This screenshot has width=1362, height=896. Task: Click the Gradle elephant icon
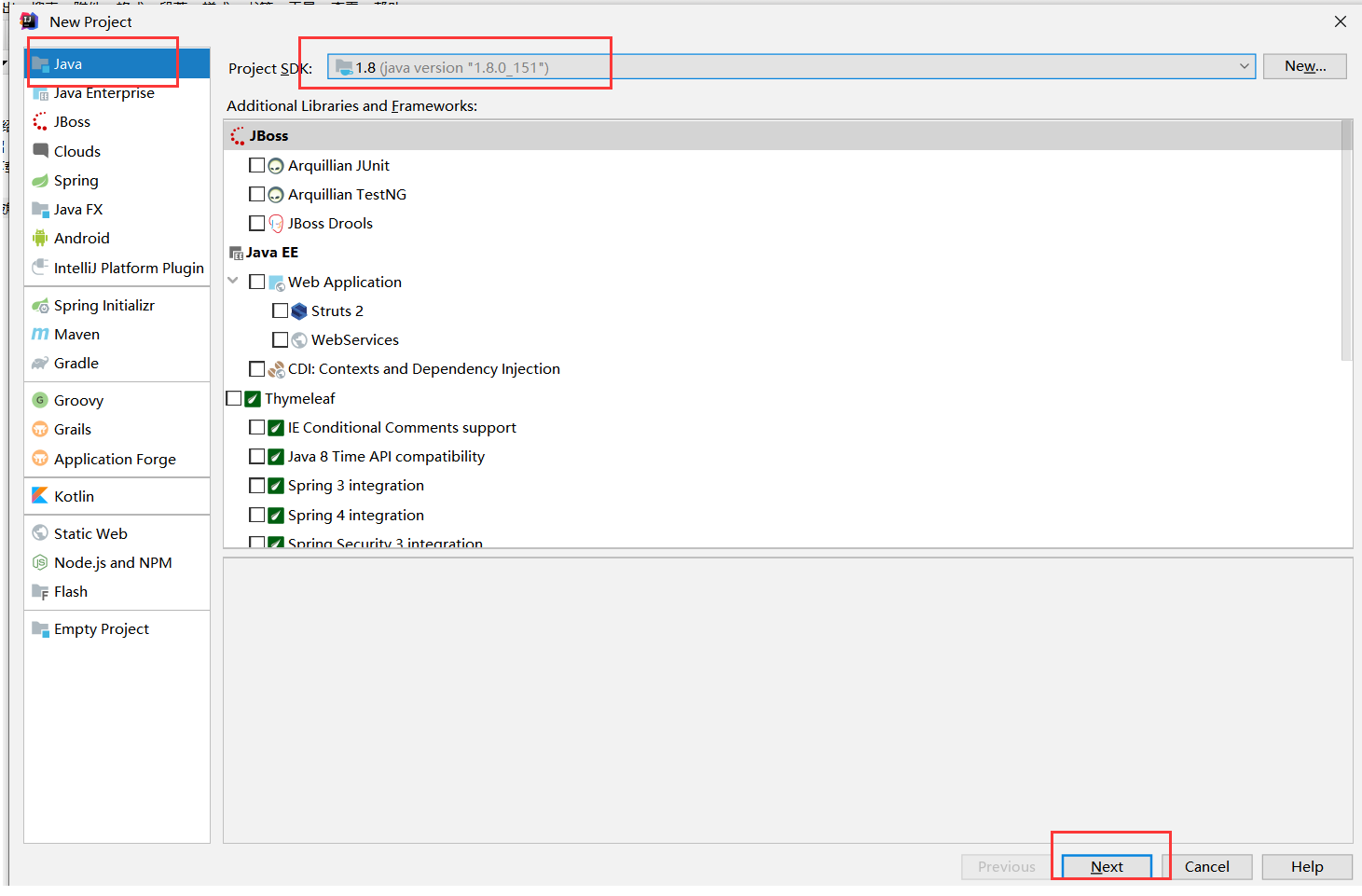click(x=40, y=364)
